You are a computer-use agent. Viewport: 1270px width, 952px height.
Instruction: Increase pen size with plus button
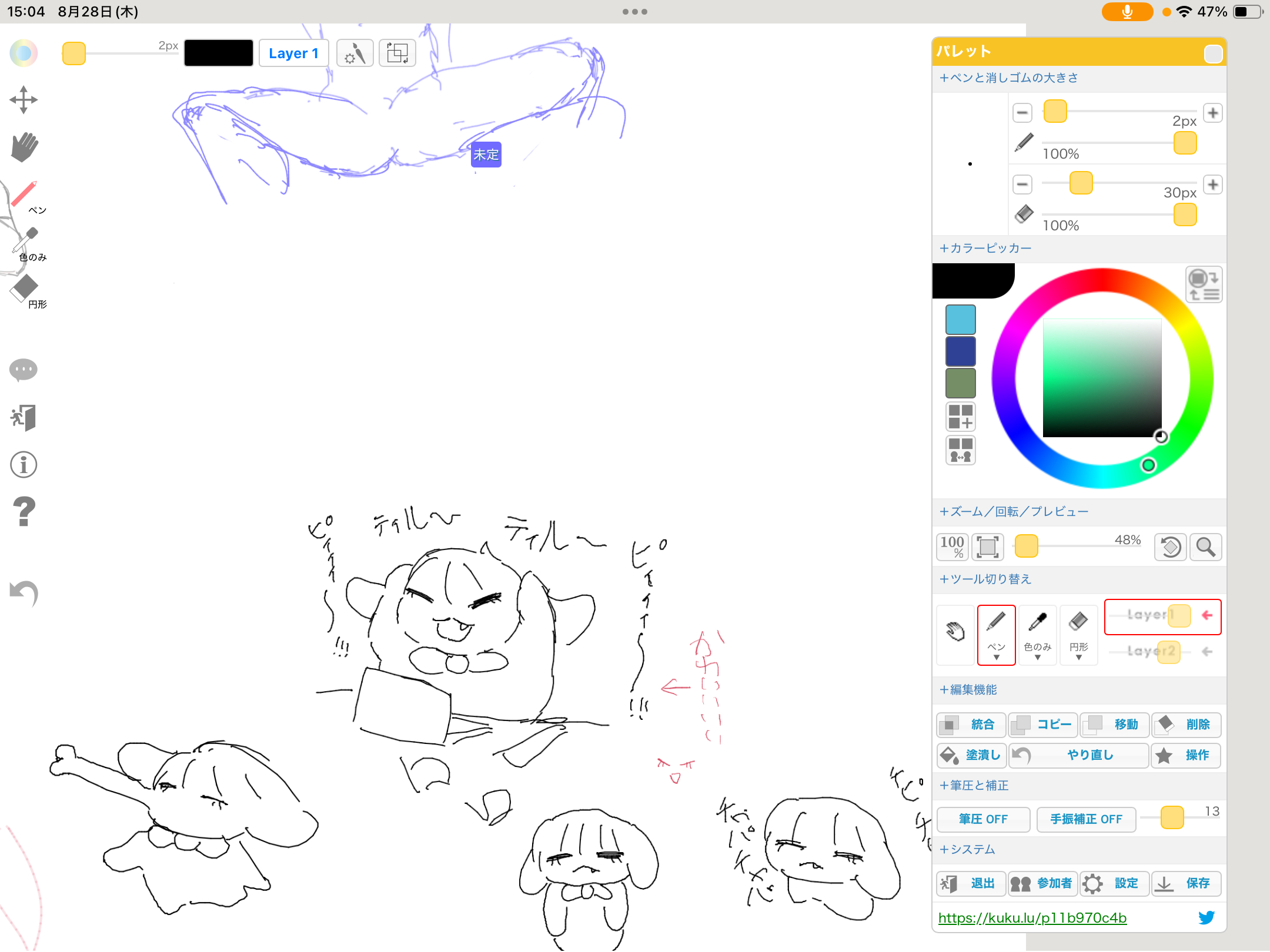pos(1213,112)
